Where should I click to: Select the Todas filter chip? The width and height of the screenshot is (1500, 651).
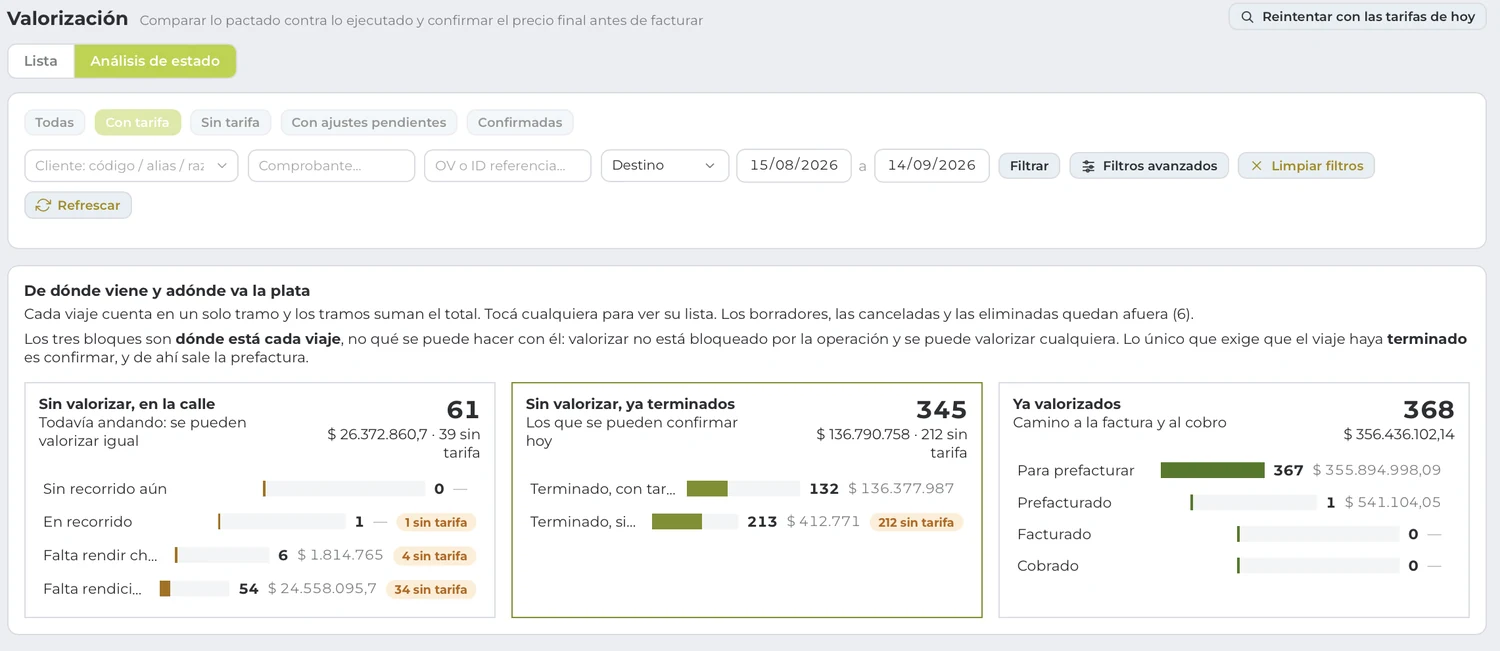coord(54,122)
